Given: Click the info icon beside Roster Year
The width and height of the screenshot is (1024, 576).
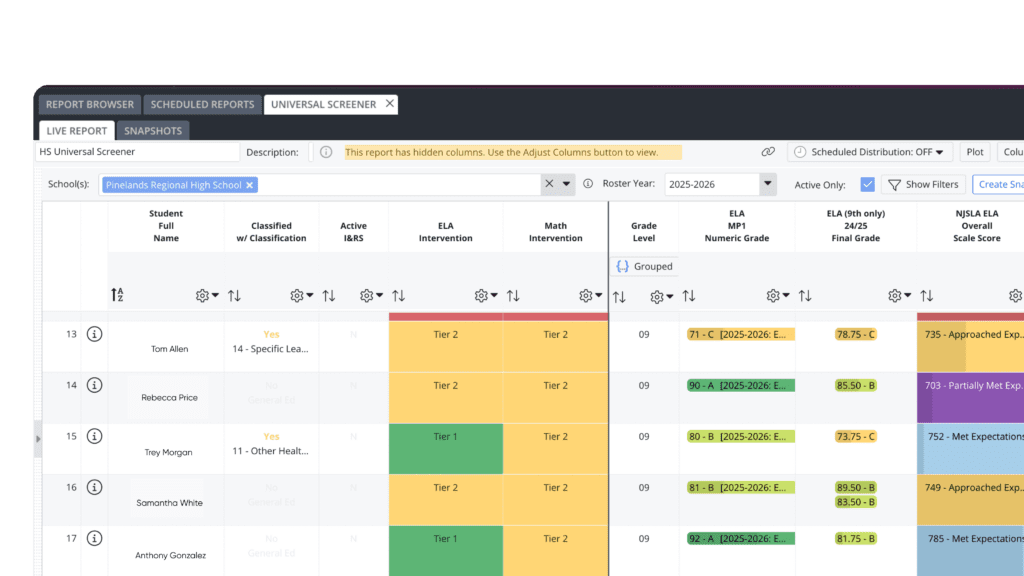Looking at the screenshot, I should tap(588, 184).
